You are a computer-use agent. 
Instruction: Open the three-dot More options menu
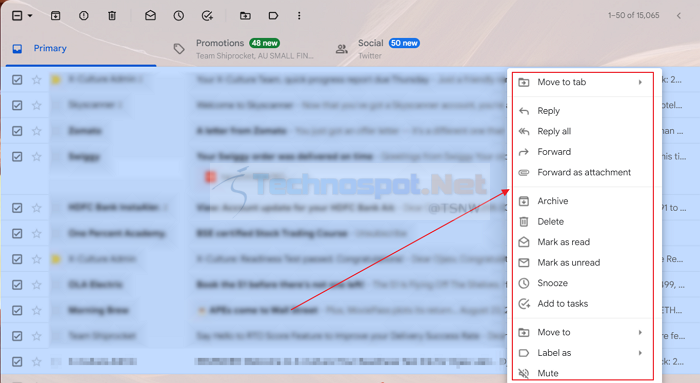(299, 16)
